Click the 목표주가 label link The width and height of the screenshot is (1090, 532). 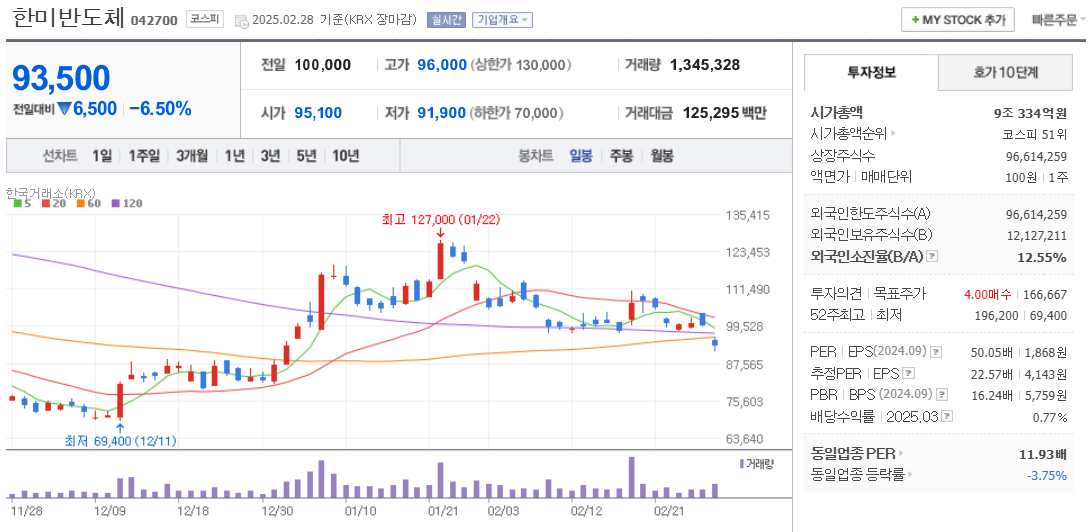[900, 294]
